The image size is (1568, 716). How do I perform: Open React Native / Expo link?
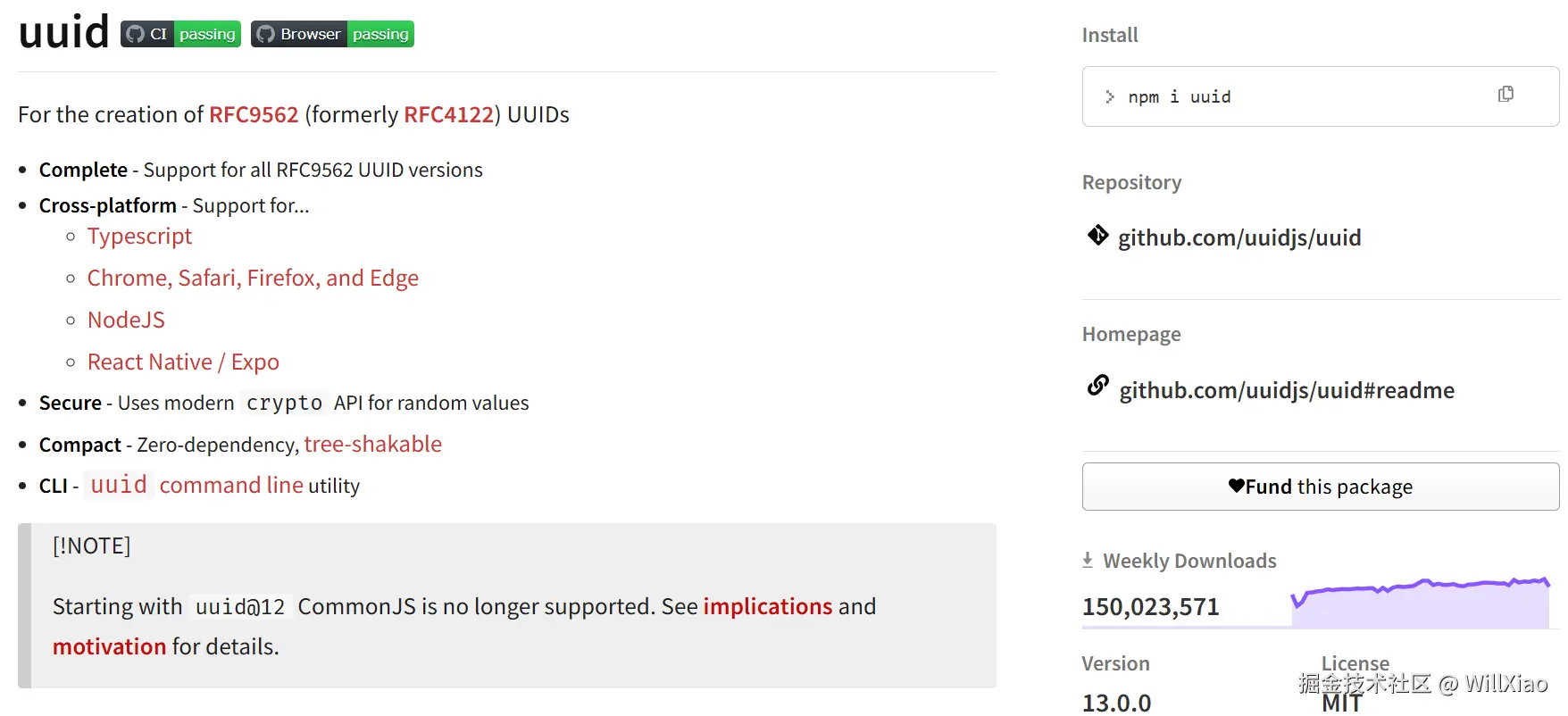point(183,362)
